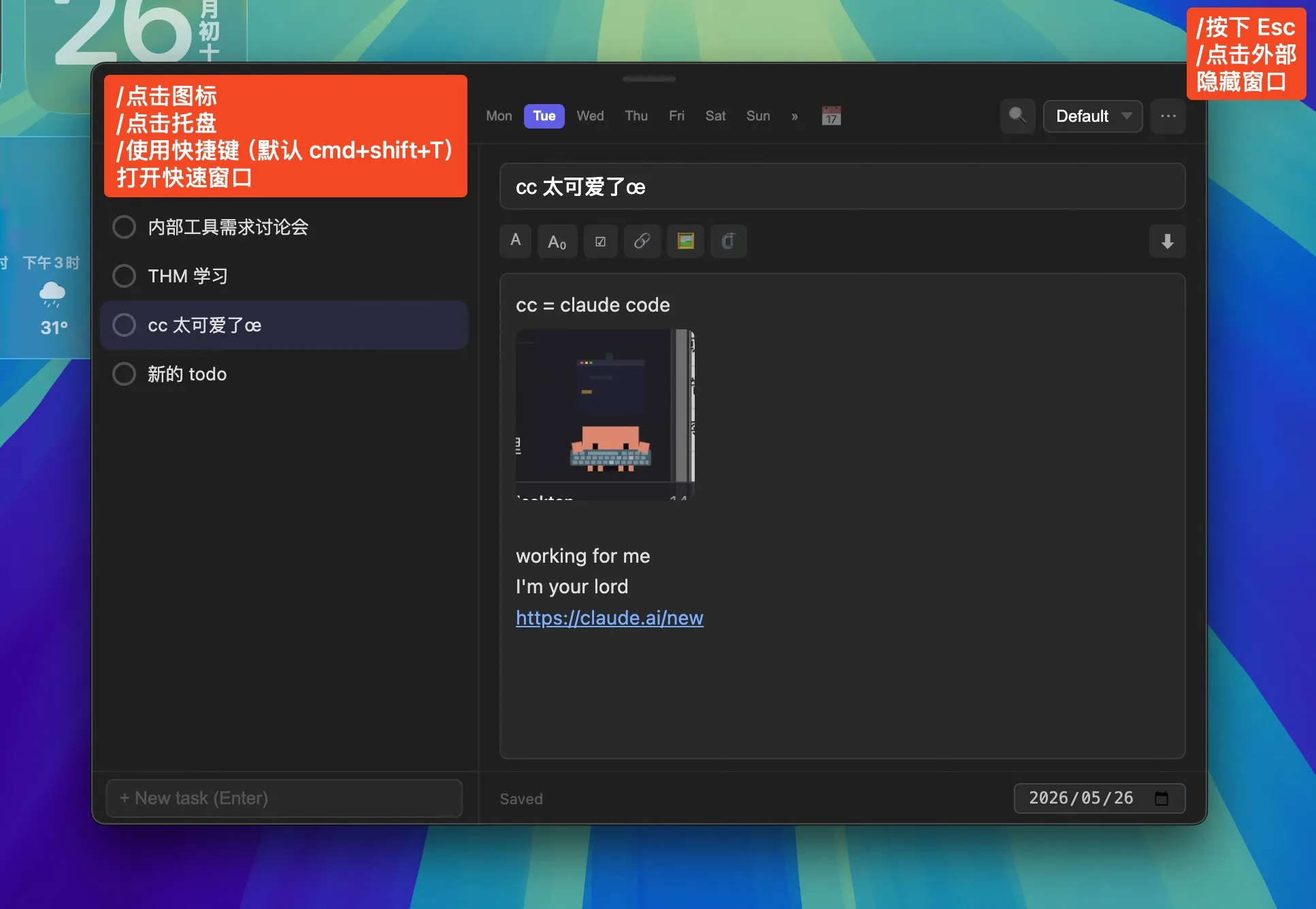This screenshot has width=1316, height=909.
Task: Open the https://claude.ai/new link
Action: (x=610, y=618)
